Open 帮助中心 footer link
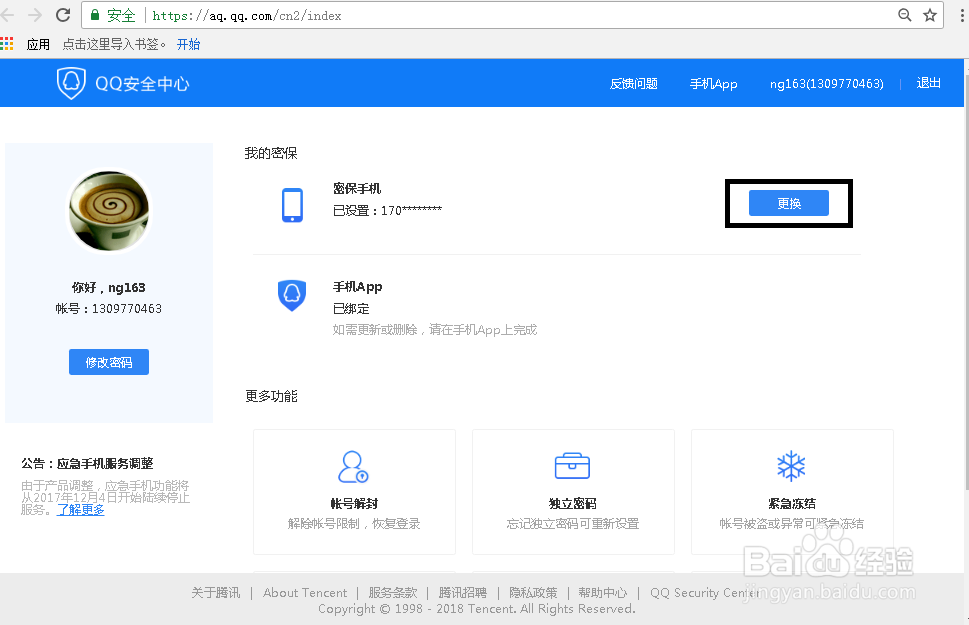Viewport: 969px width, 625px height. point(603,592)
